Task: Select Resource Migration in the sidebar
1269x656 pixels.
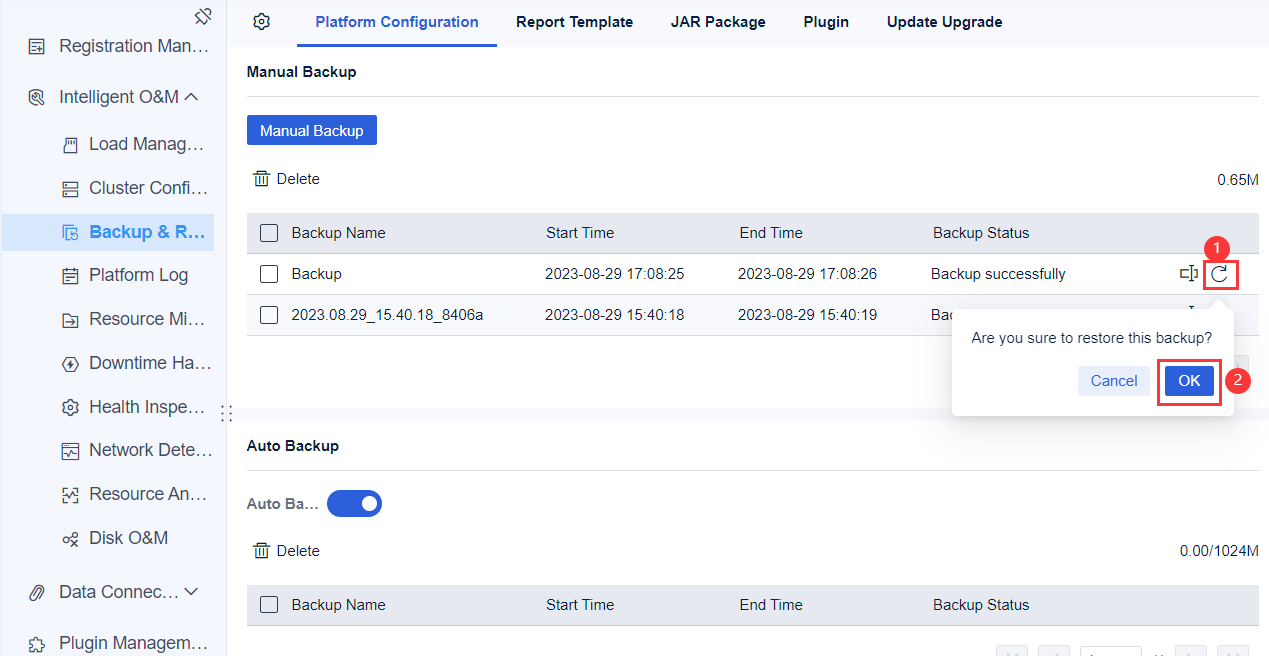Action: tap(142, 318)
